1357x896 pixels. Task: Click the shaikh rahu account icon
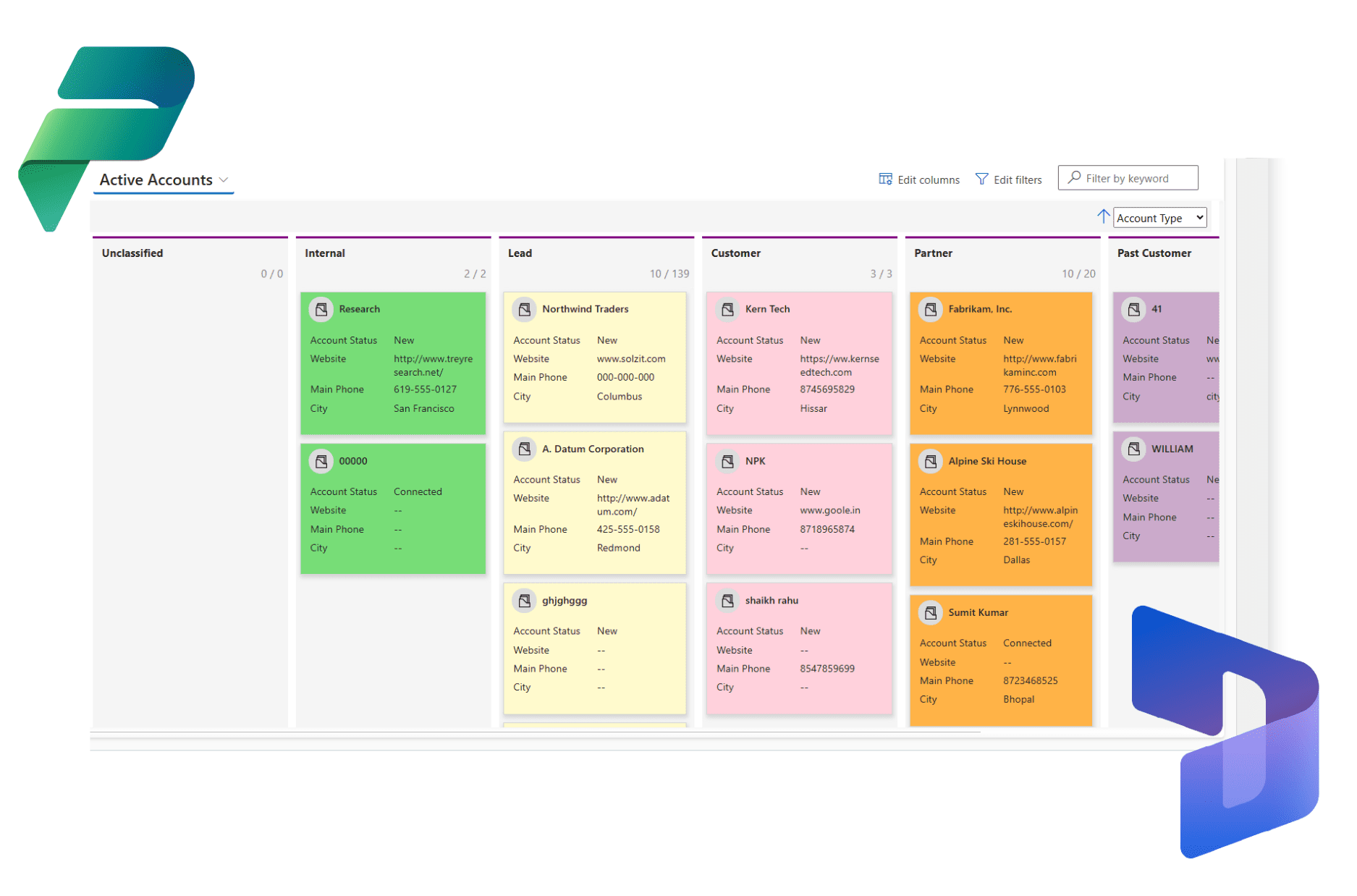[x=727, y=601]
